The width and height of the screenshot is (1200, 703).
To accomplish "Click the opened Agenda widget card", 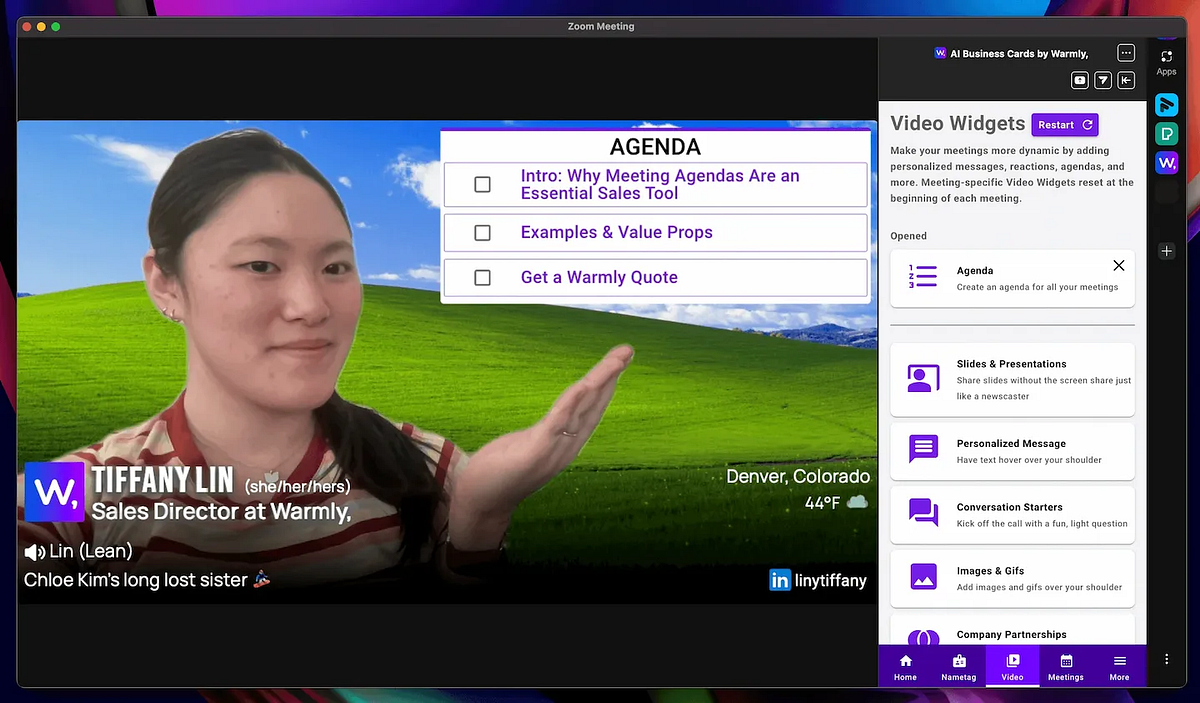I will [x=1012, y=278].
